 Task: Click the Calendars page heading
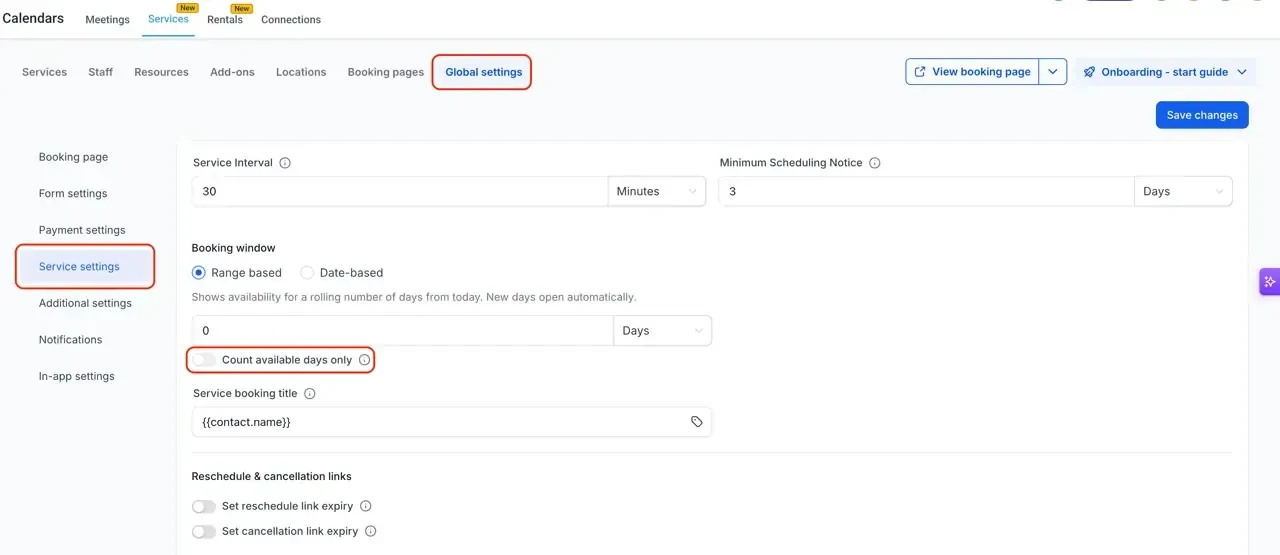coord(33,18)
